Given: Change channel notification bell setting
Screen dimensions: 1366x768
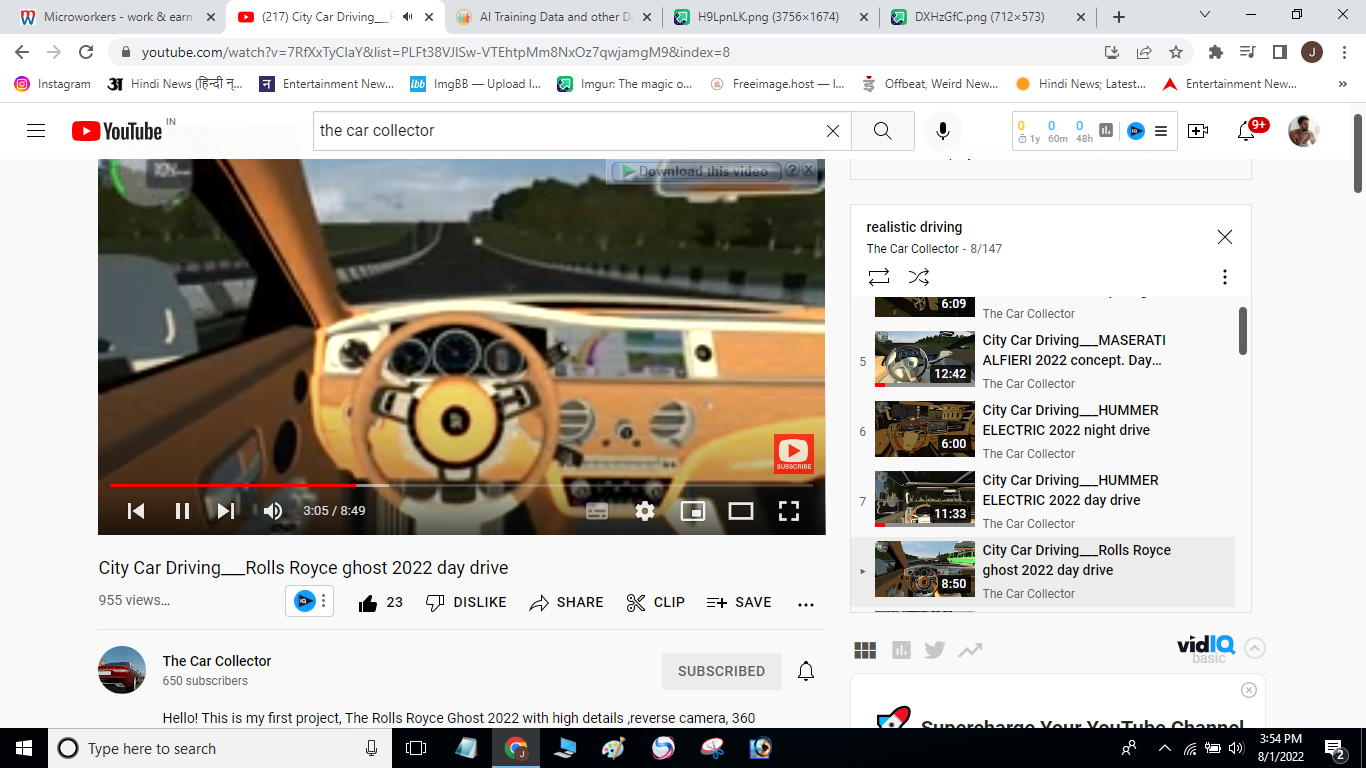Looking at the screenshot, I should point(806,671).
